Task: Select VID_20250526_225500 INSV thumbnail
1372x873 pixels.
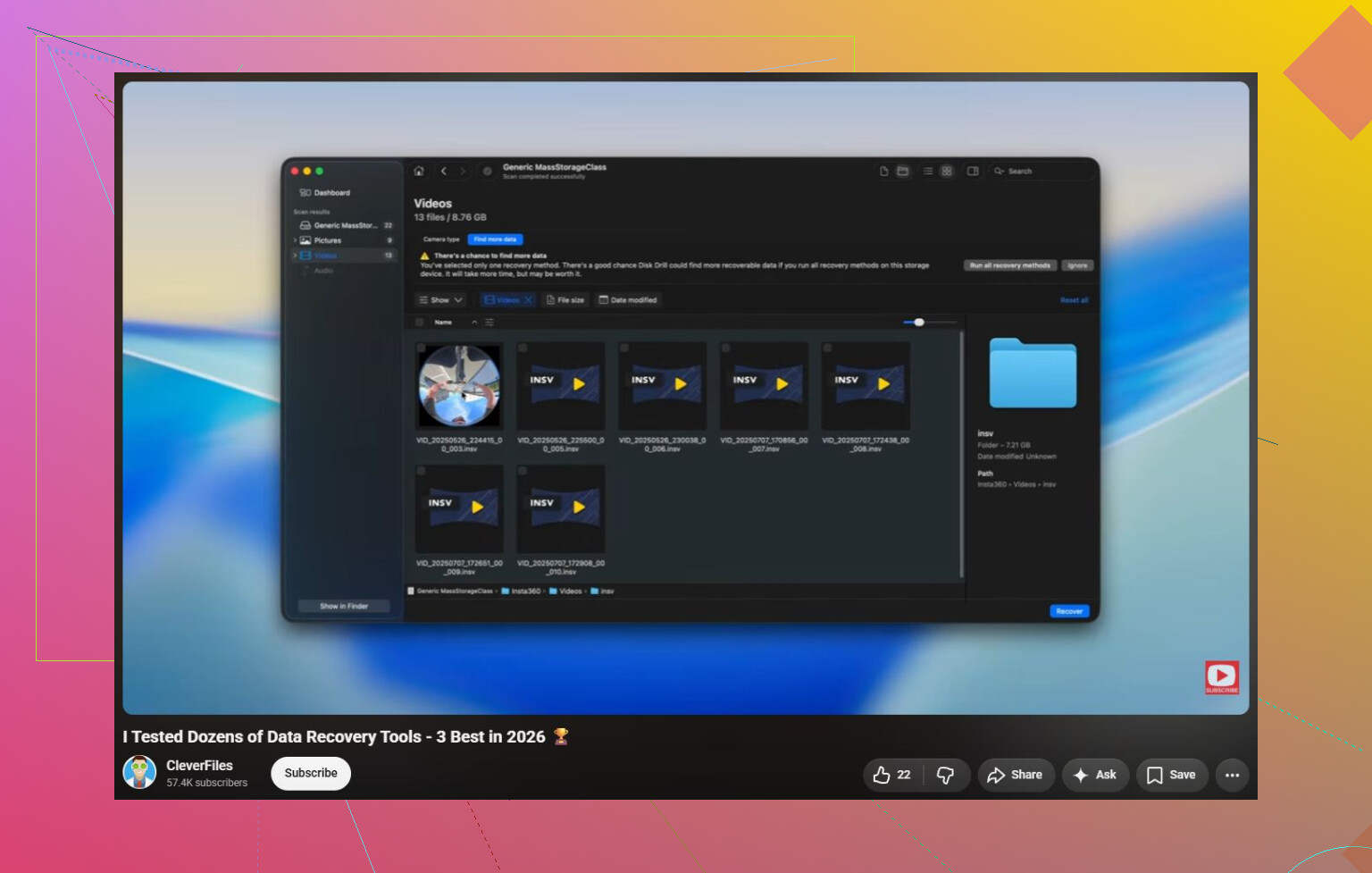Action: (x=561, y=386)
